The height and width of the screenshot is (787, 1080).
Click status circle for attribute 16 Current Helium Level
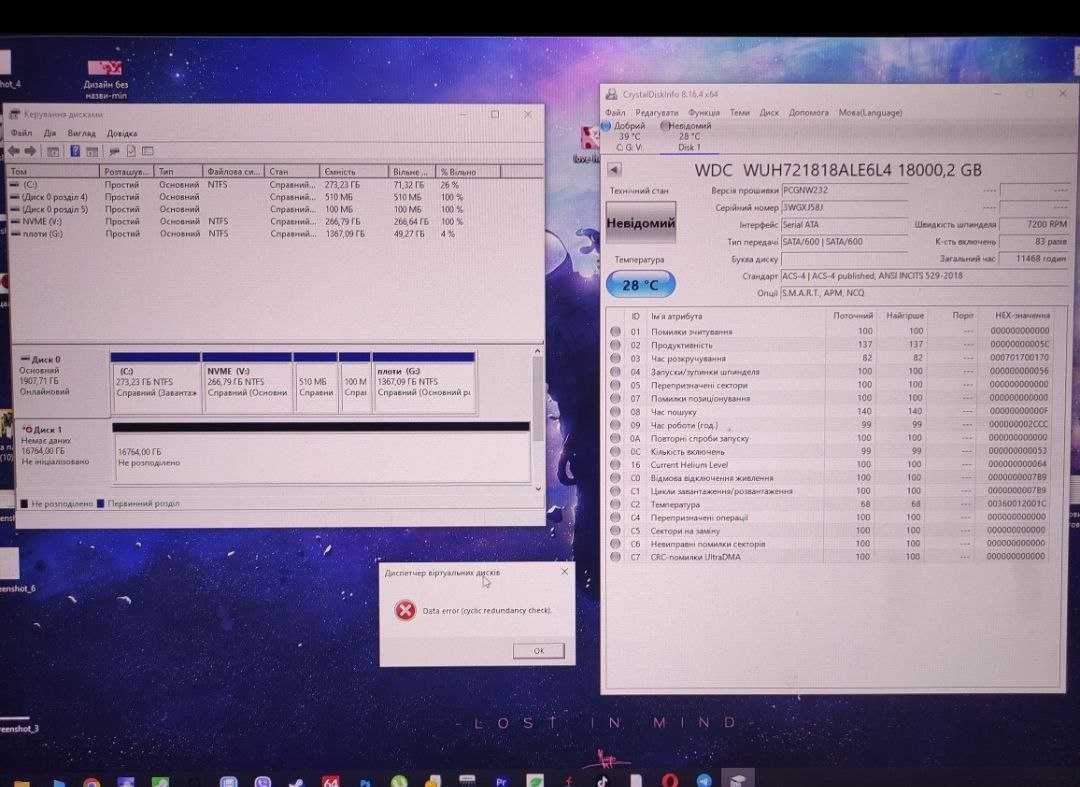pyautogui.click(x=615, y=464)
